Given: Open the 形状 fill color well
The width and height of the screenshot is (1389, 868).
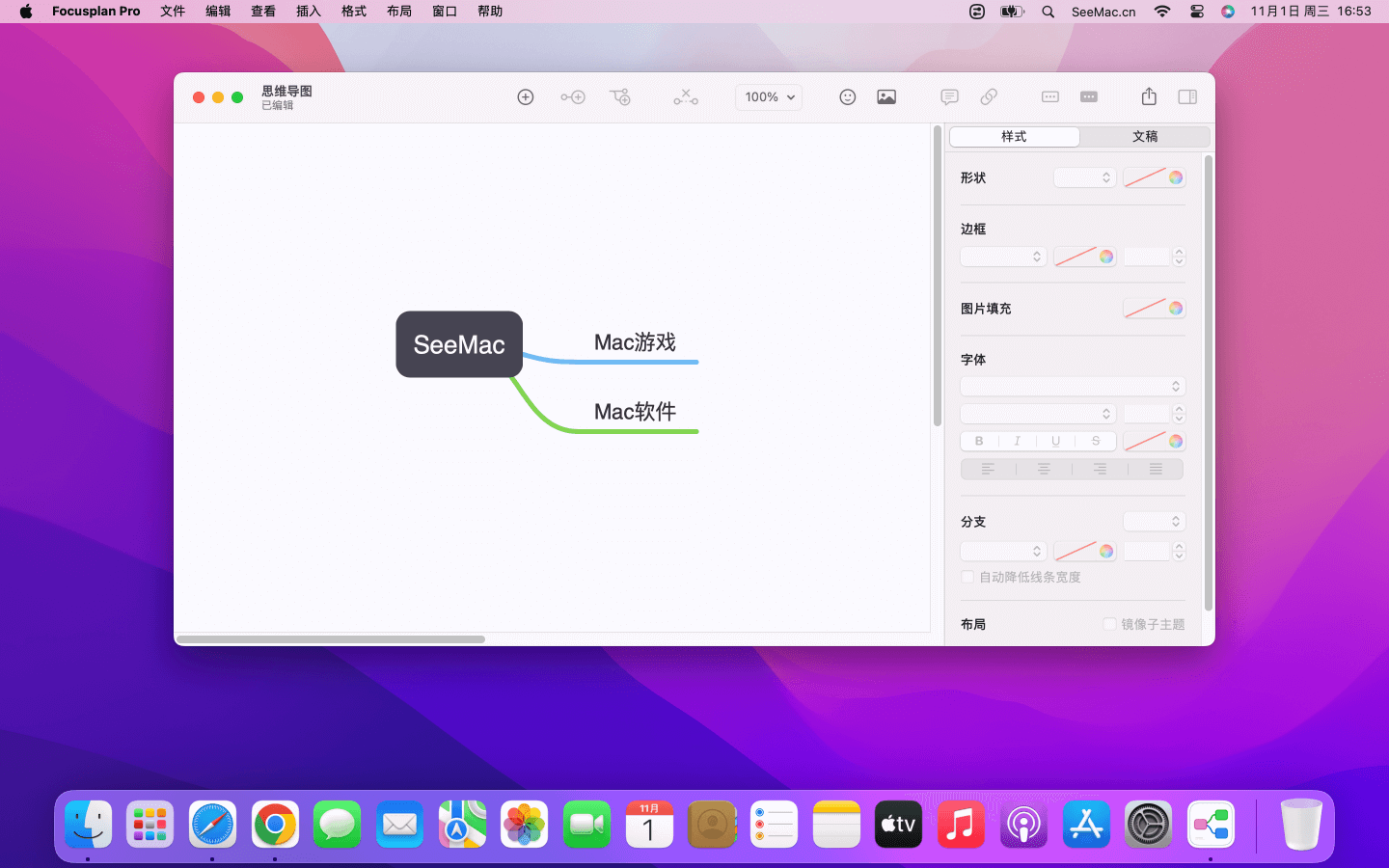Looking at the screenshot, I should tap(1155, 177).
